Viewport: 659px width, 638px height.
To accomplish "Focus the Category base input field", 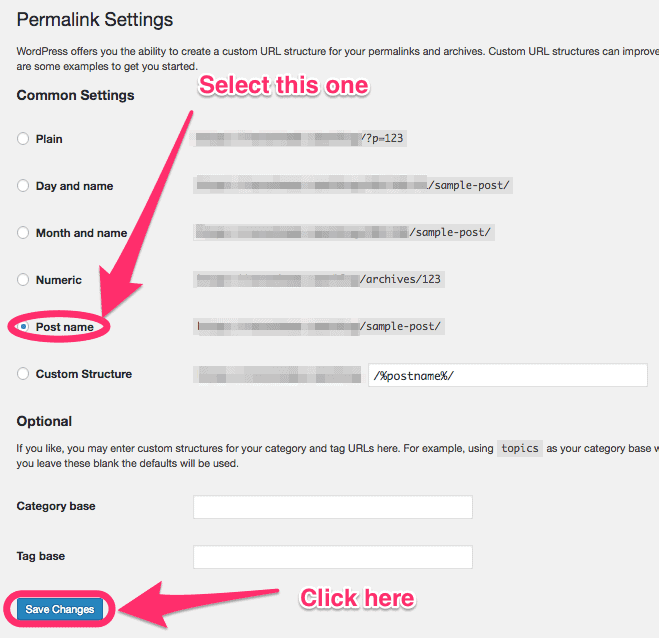I will click(332, 507).
